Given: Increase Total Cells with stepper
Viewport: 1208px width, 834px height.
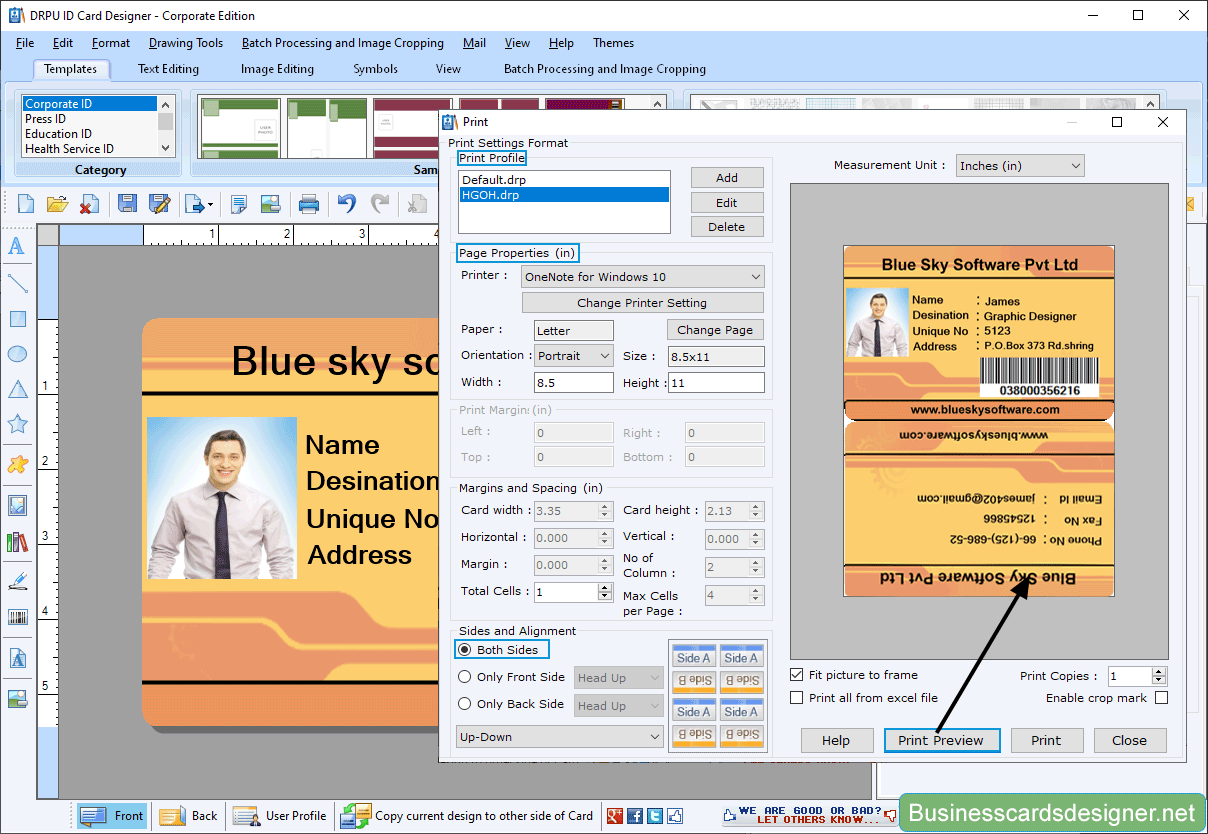Looking at the screenshot, I should tap(605, 587).
